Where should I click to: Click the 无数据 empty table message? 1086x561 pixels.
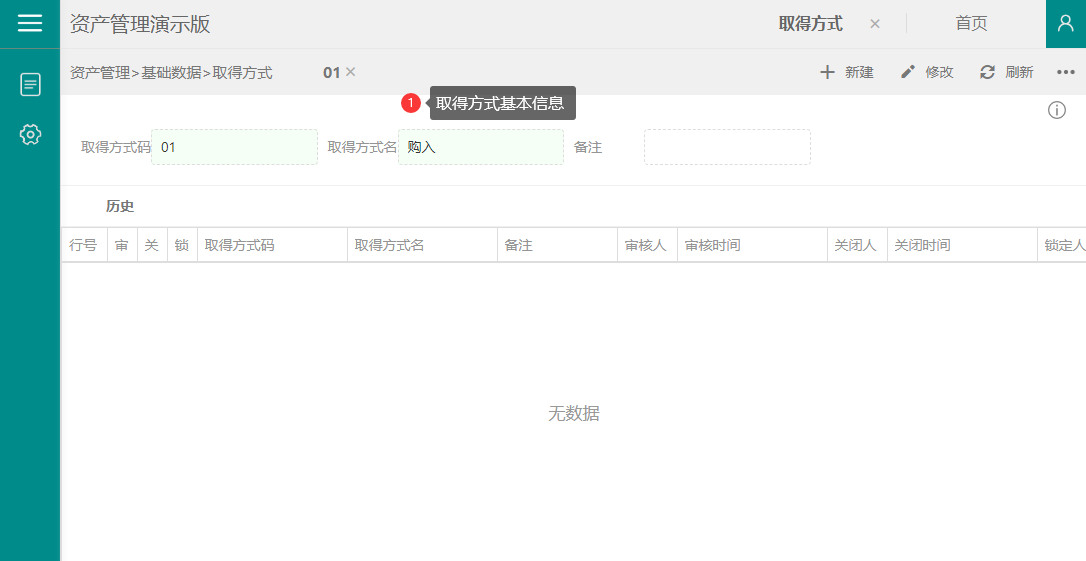click(573, 414)
